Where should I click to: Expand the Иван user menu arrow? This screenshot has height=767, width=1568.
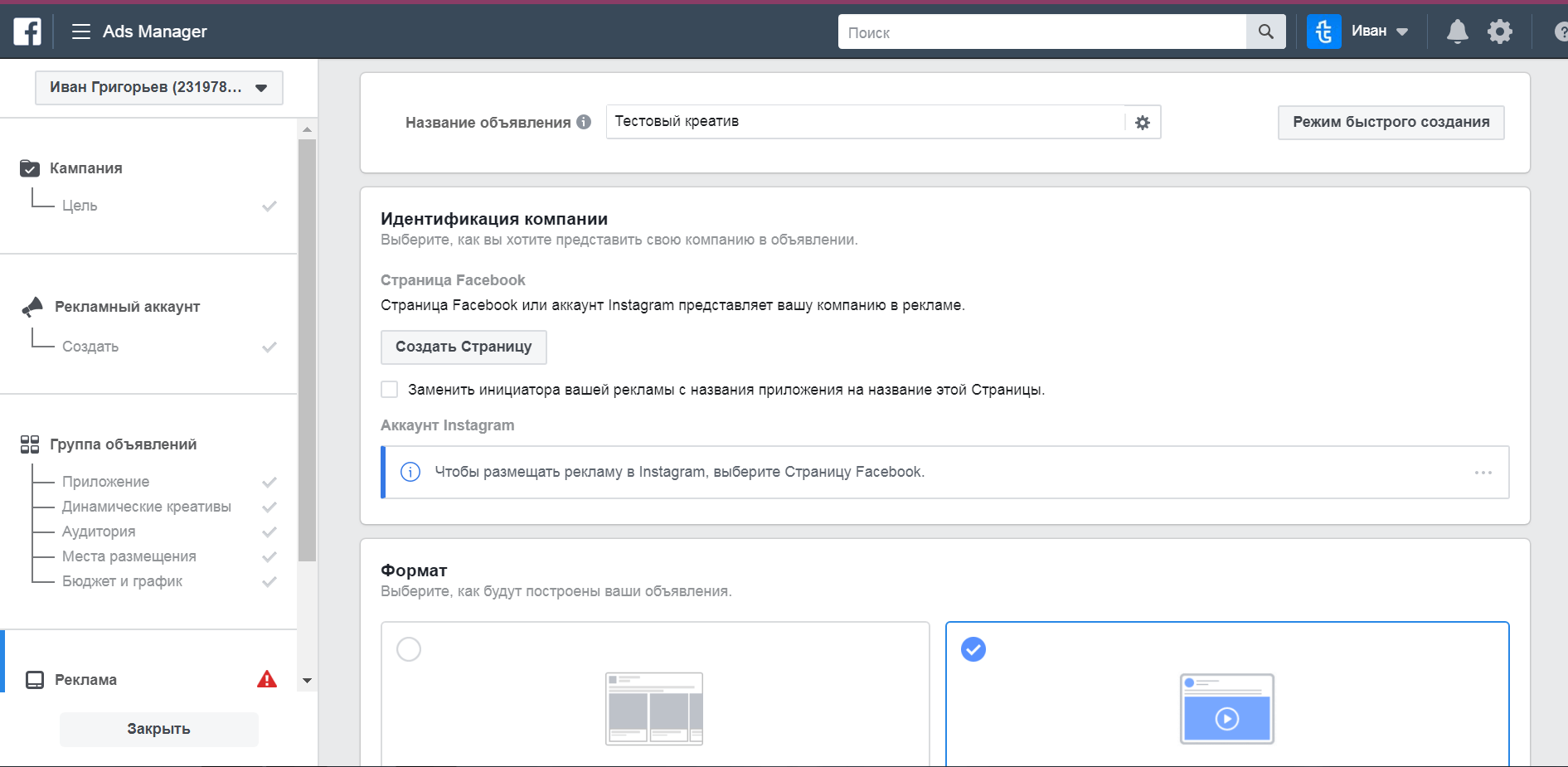[x=1402, y=32]
